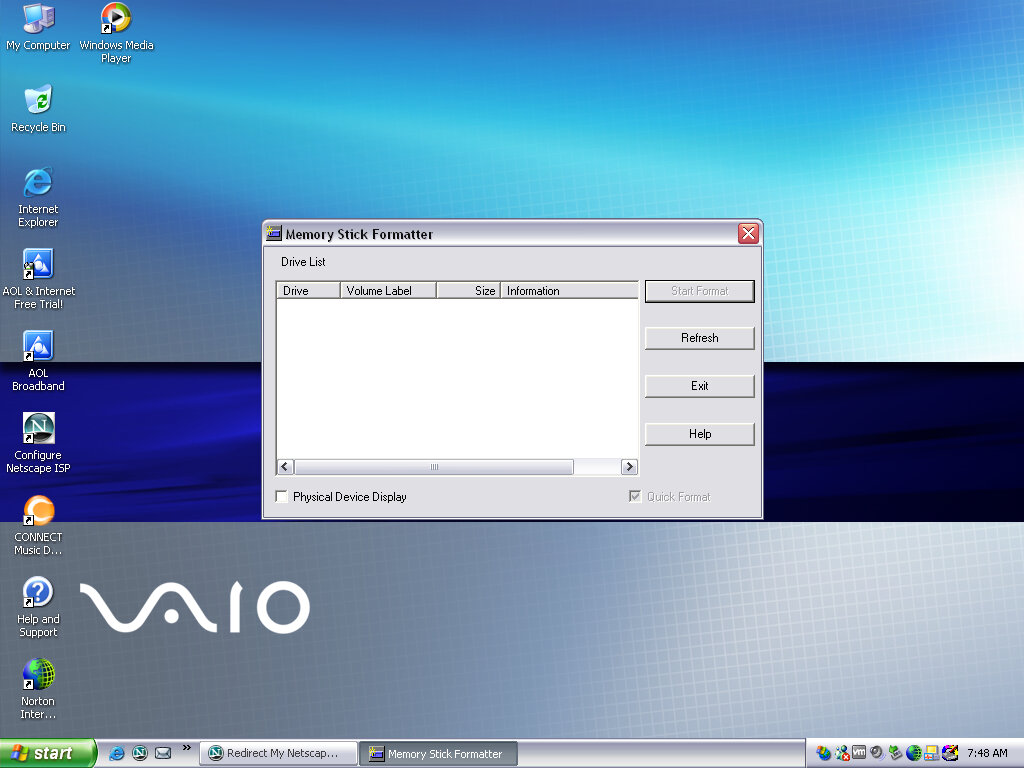Open Help in Memory Stick Formatter
This screenshot has width=1024, height=768.
699,434
